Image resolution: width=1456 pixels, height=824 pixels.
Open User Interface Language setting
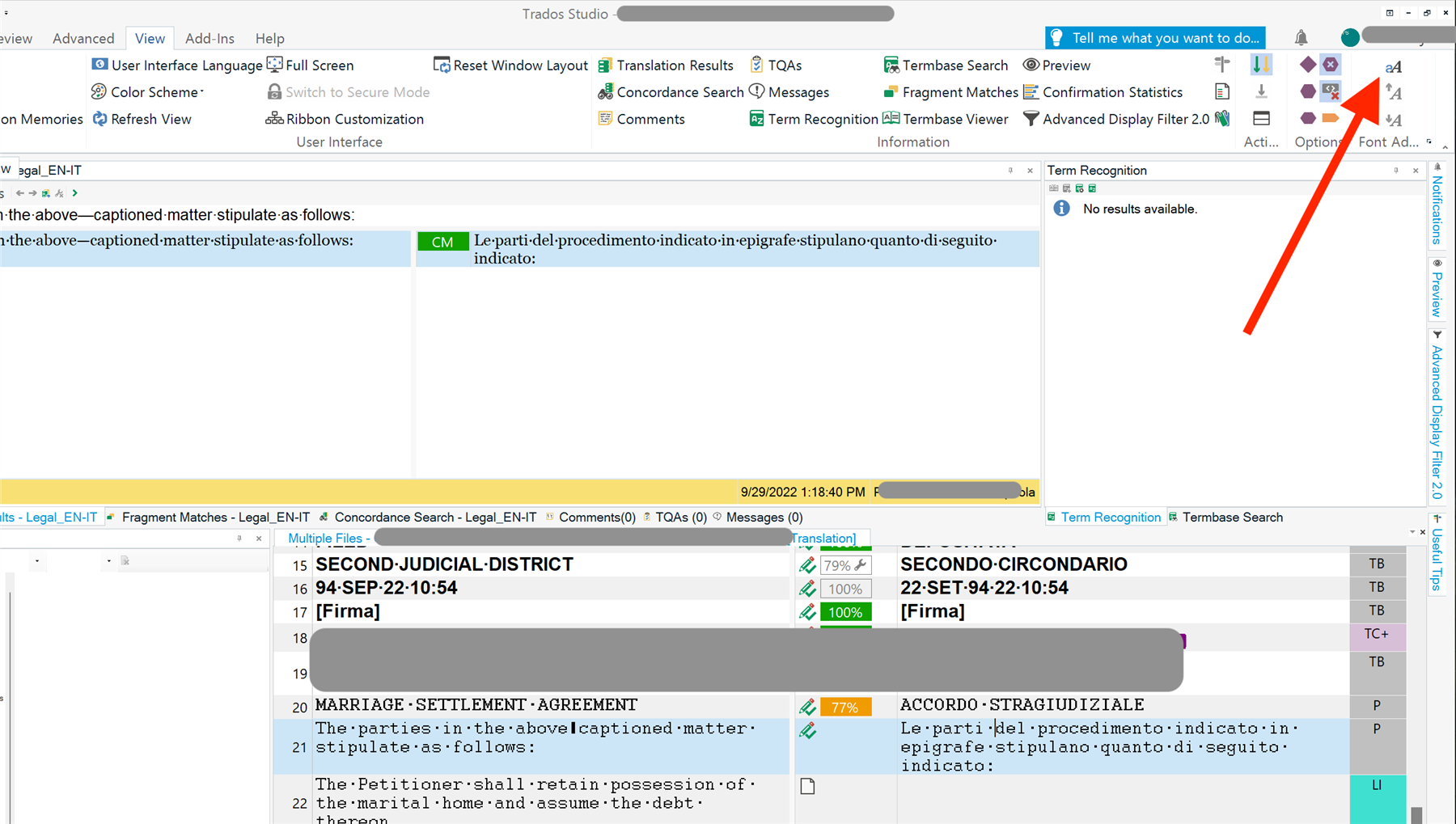coord(177,65)
